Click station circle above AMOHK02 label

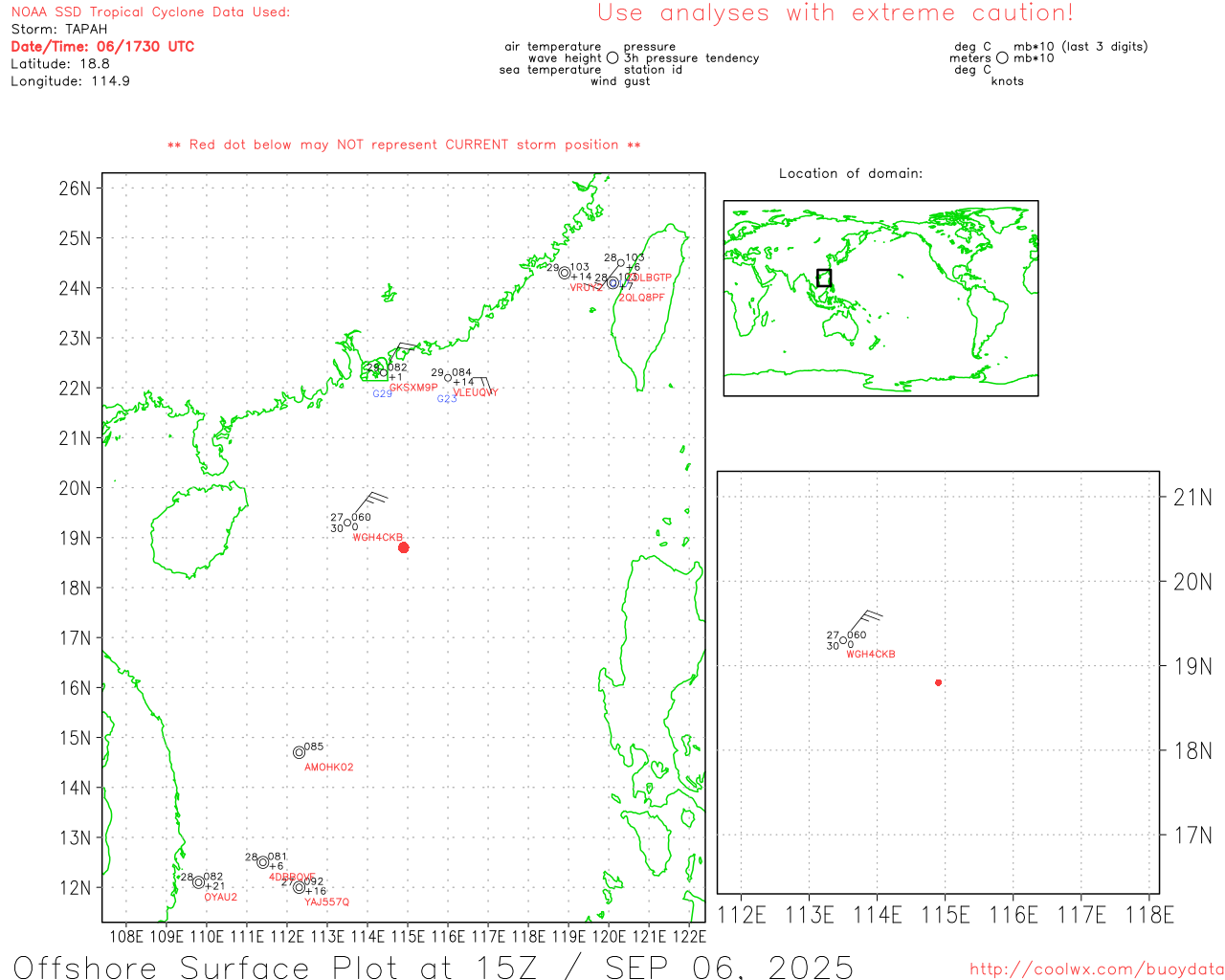pyautogui.click(x=299, y=752)
